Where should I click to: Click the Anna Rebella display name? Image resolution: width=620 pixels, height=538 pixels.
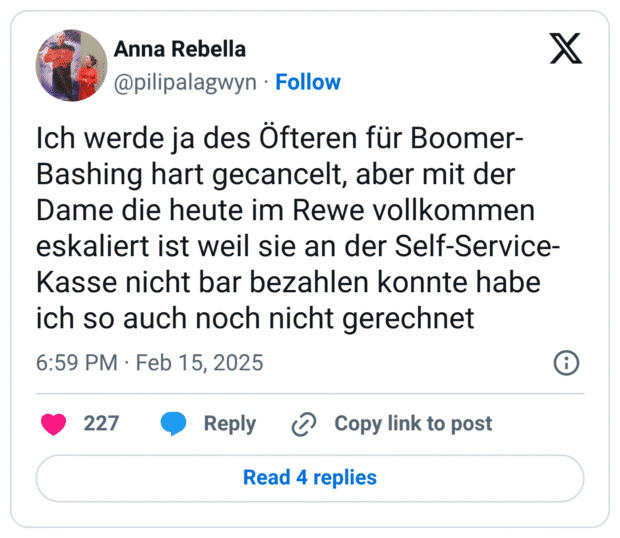point(180,50)
